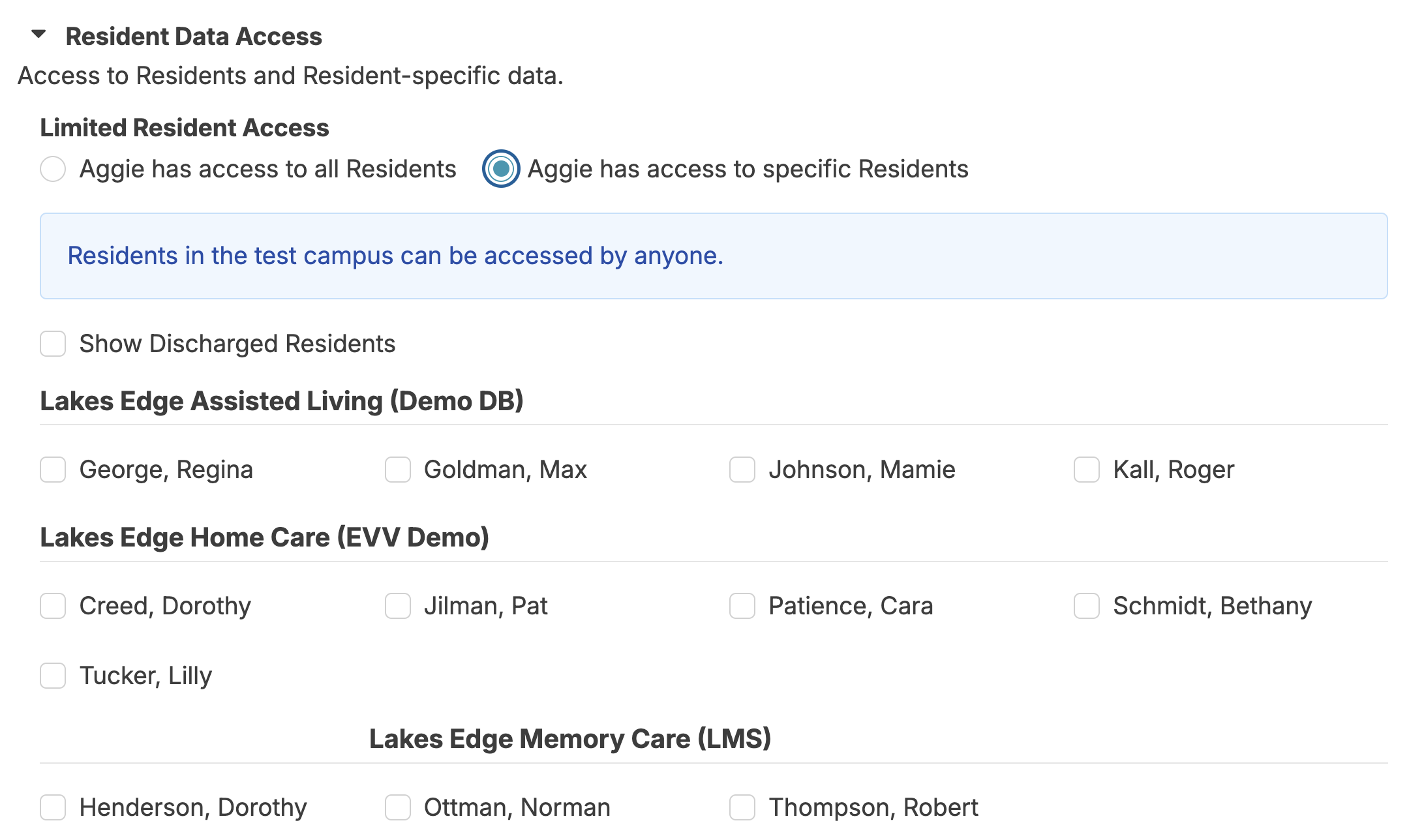Toggle the Tucker, Lilly checkbox
This screenshot has height=840, width=1409.
[53, 676]
